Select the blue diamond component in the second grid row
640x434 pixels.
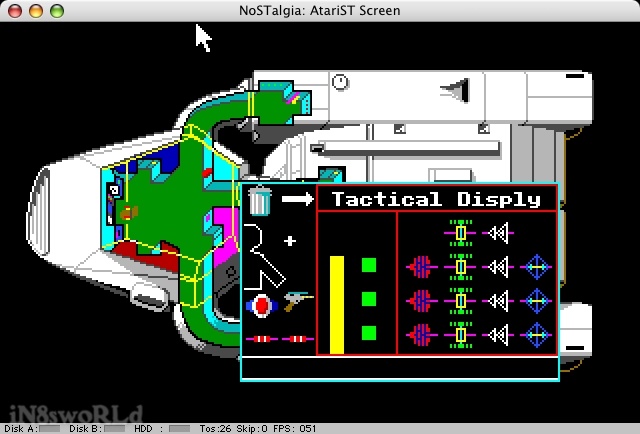[536, 267]
